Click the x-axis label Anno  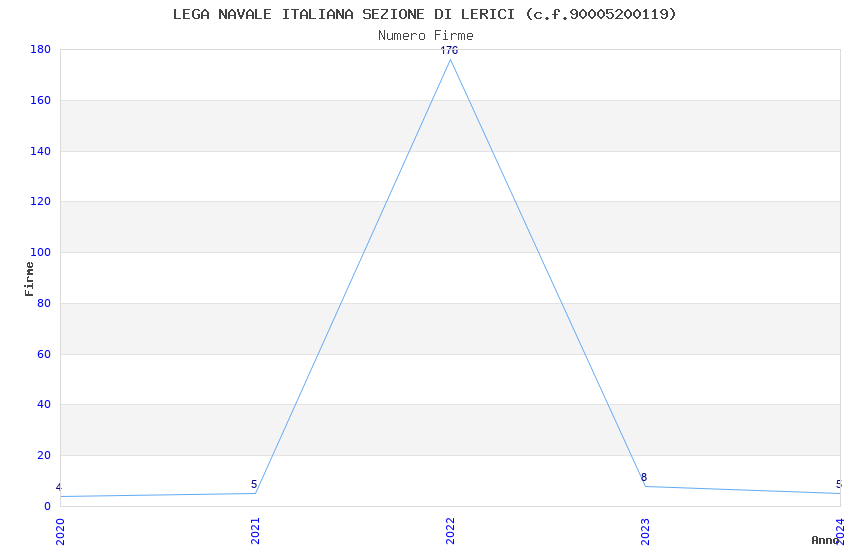(825, 540)
